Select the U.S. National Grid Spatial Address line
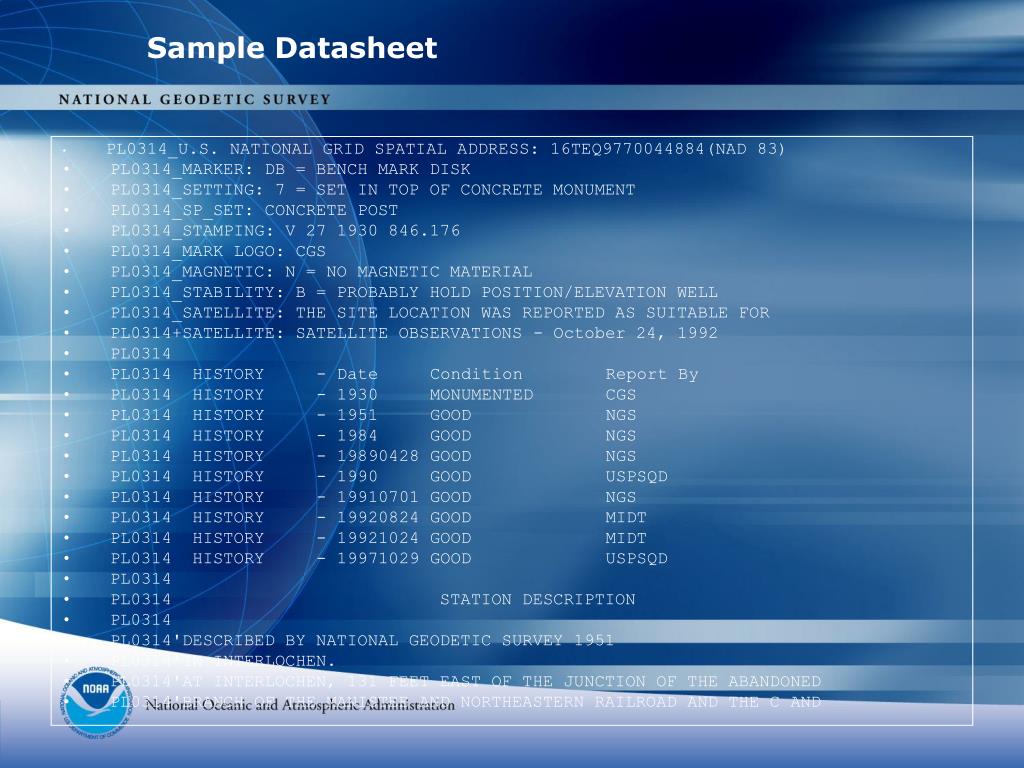This screenshot has height=768, width=1024. [446, 149]
